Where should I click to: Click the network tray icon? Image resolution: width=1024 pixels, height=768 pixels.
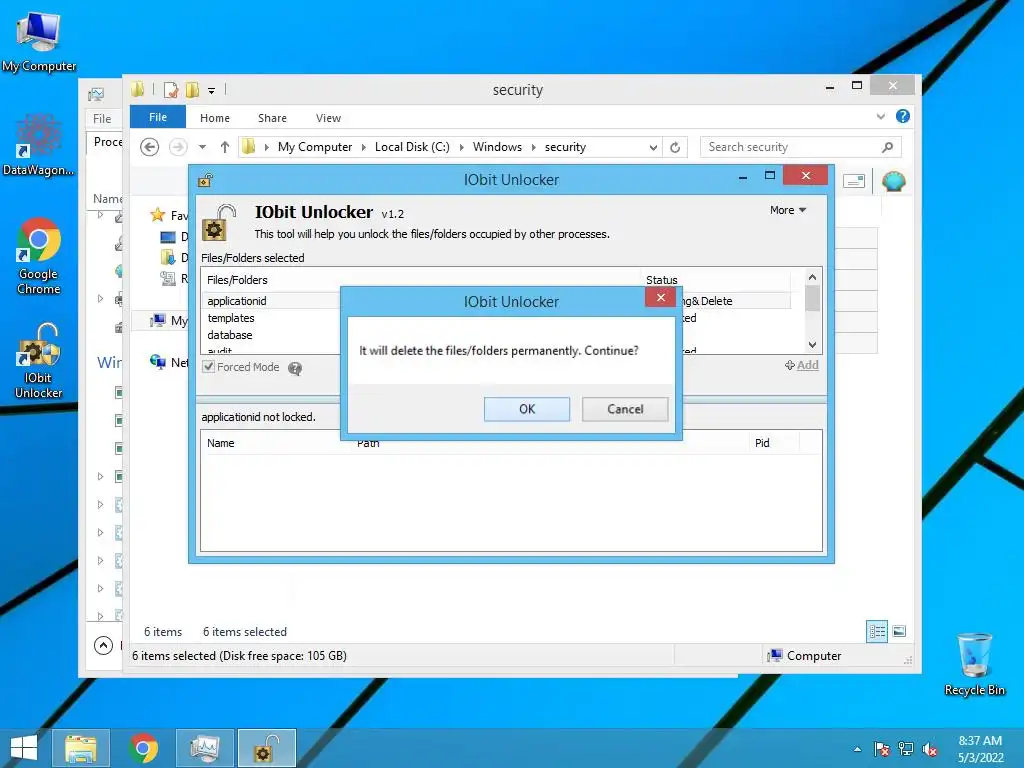tap(906, 749)
